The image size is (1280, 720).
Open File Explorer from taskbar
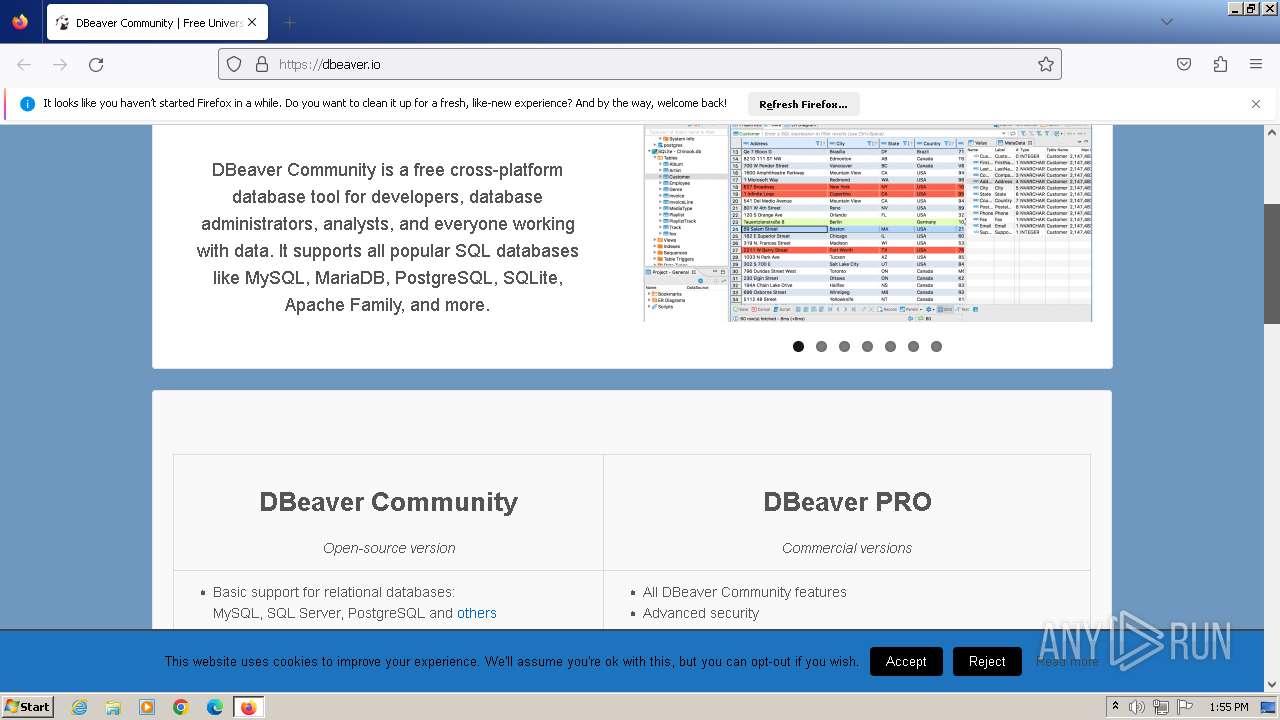click(x=113, y=707)
